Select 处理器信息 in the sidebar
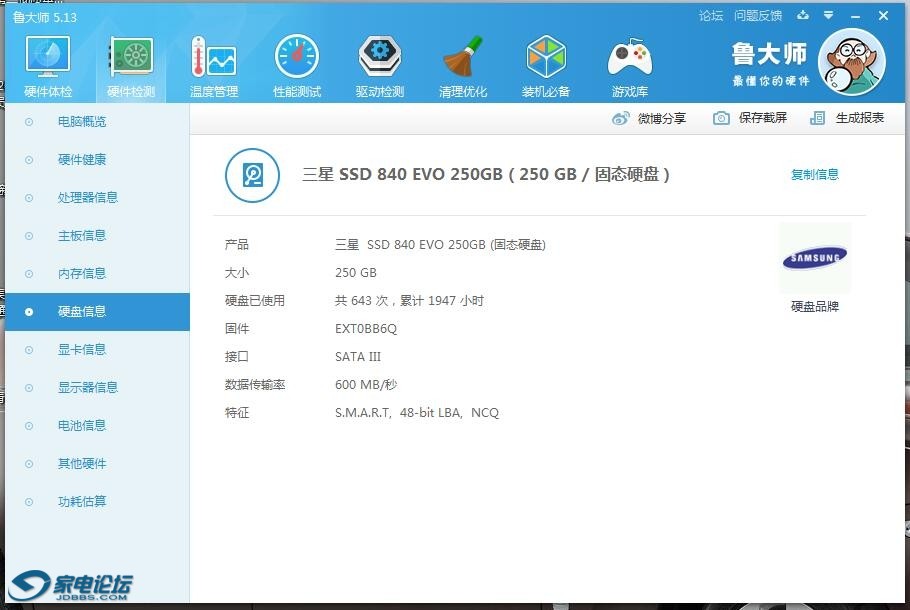910x610 pixels. pos(98,198)
